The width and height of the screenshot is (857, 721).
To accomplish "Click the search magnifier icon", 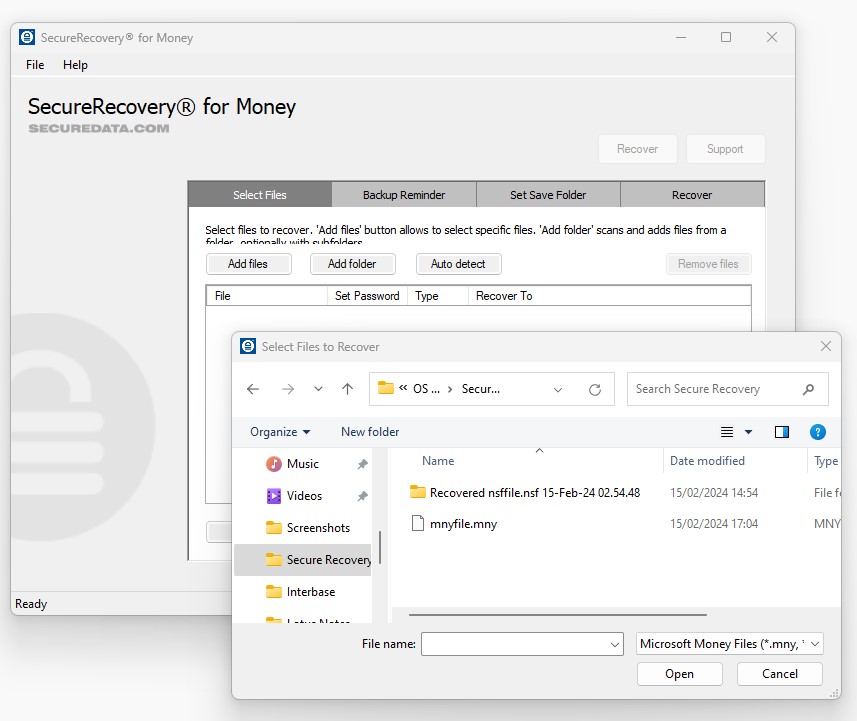I will click(808, 389).
